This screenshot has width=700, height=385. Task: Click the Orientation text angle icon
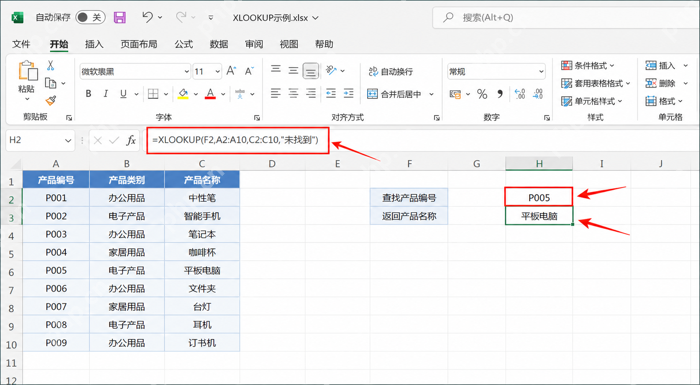pos(331,70)
